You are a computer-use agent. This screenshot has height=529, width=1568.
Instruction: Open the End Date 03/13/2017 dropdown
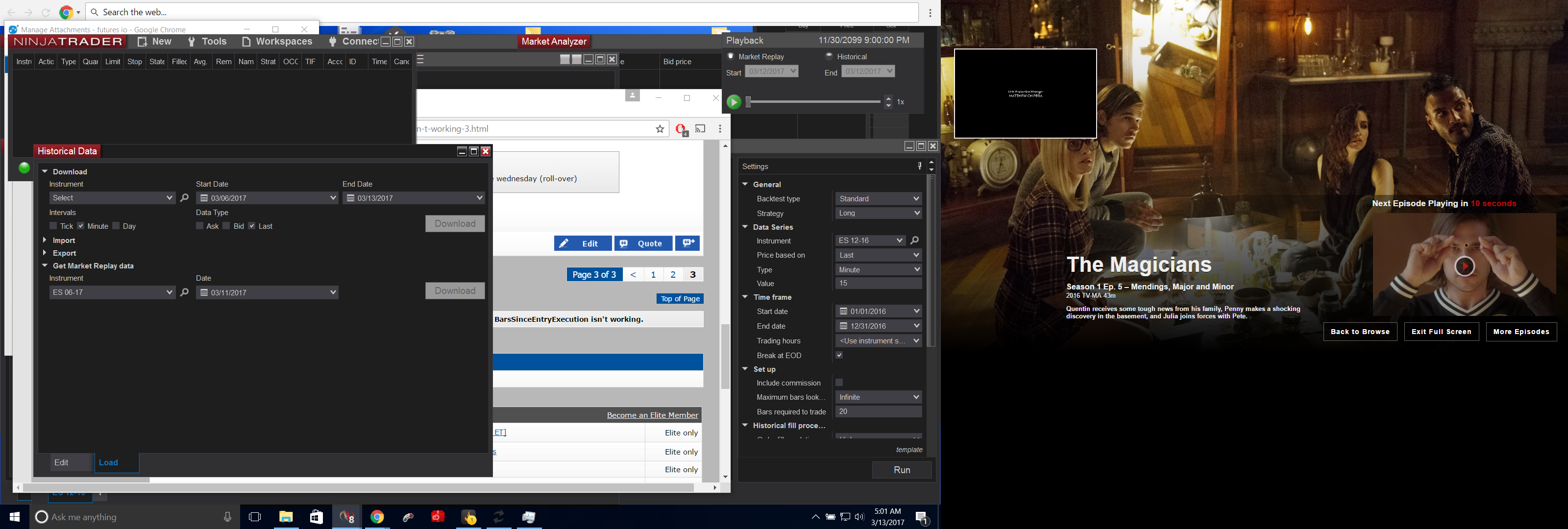414,198
